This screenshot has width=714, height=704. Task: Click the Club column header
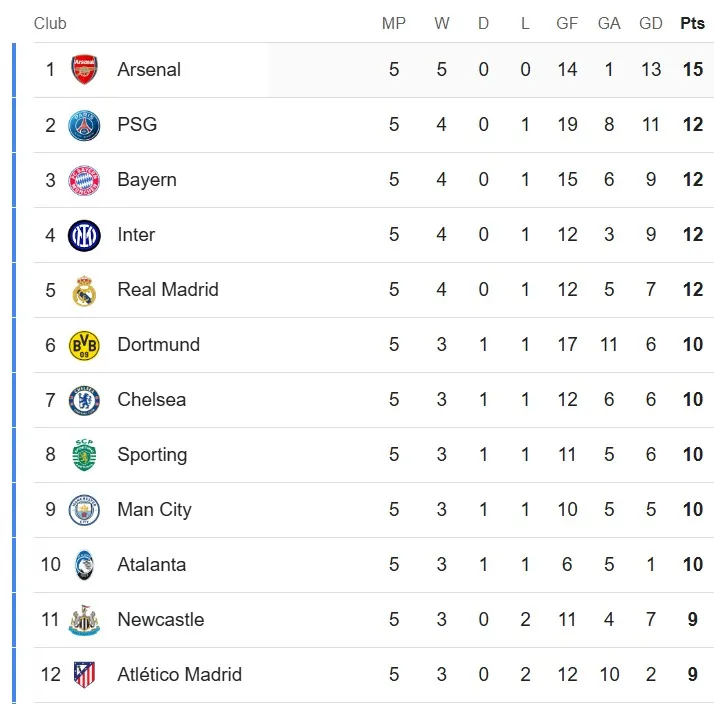click(50, 24)
